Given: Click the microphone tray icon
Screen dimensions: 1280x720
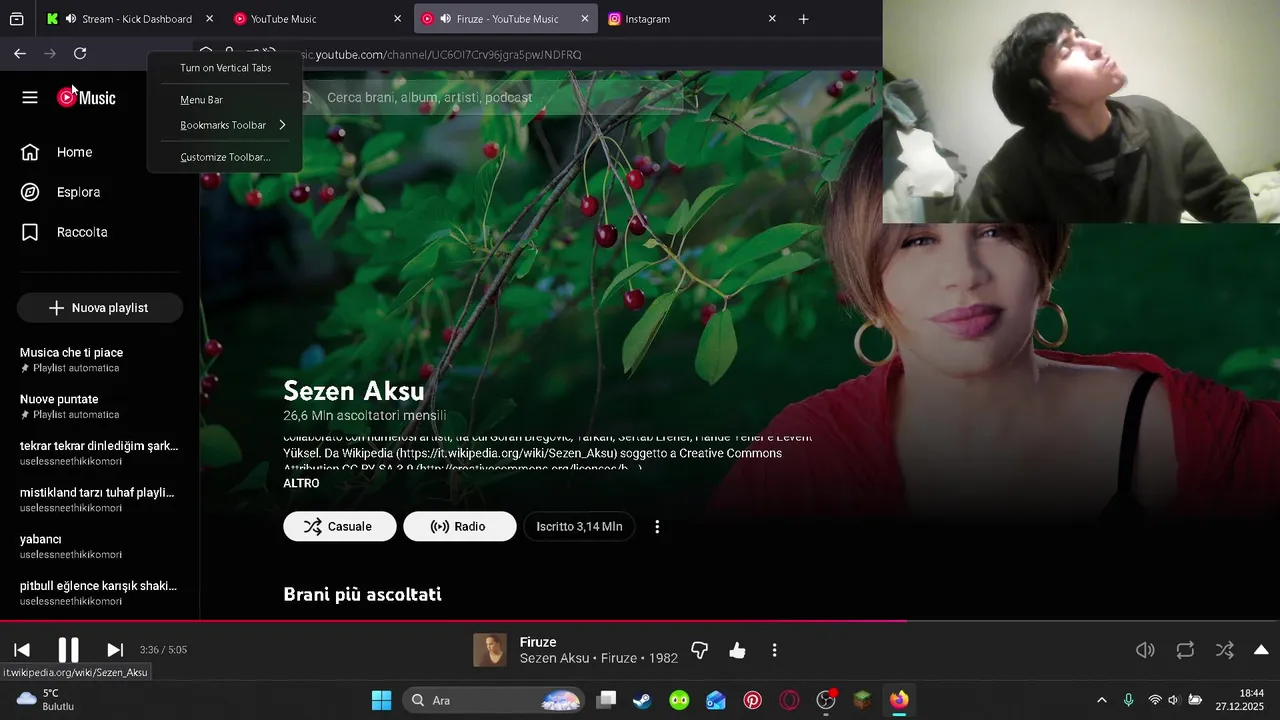Looking at the screenshot, I should 1128,700.
